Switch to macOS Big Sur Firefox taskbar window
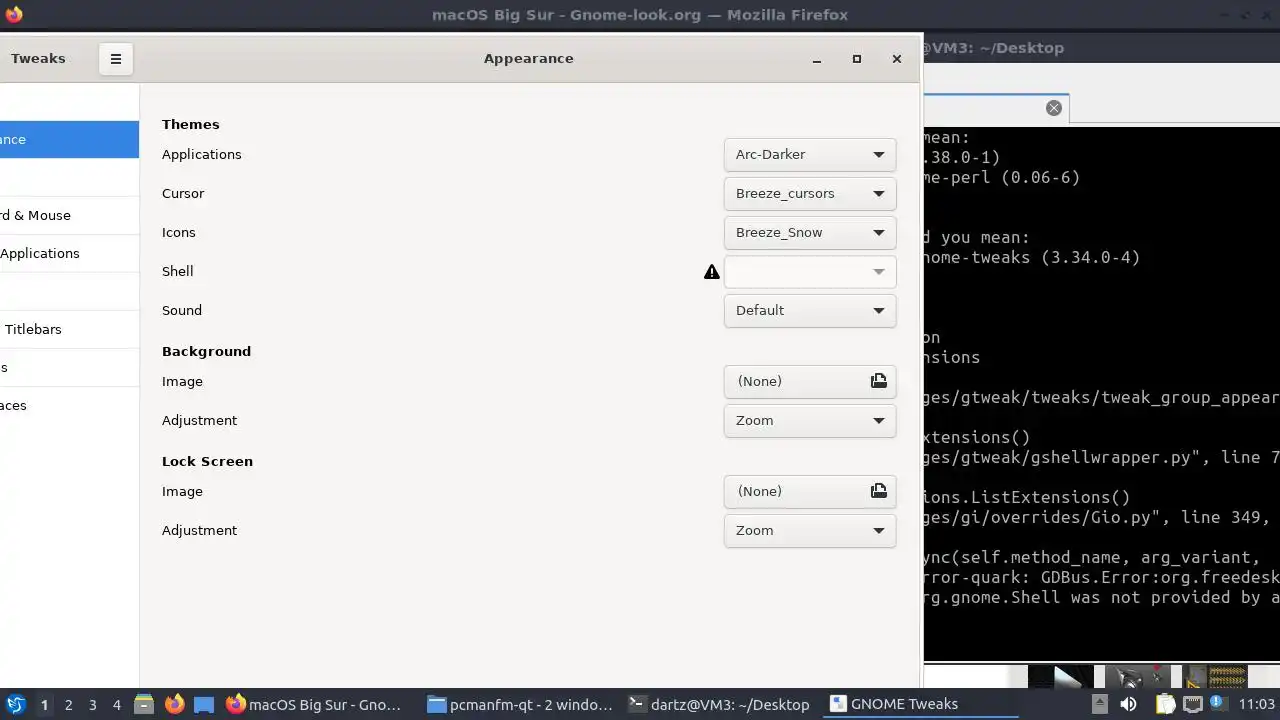This screenshot has height=720, width=1280. tap(319, 704)
